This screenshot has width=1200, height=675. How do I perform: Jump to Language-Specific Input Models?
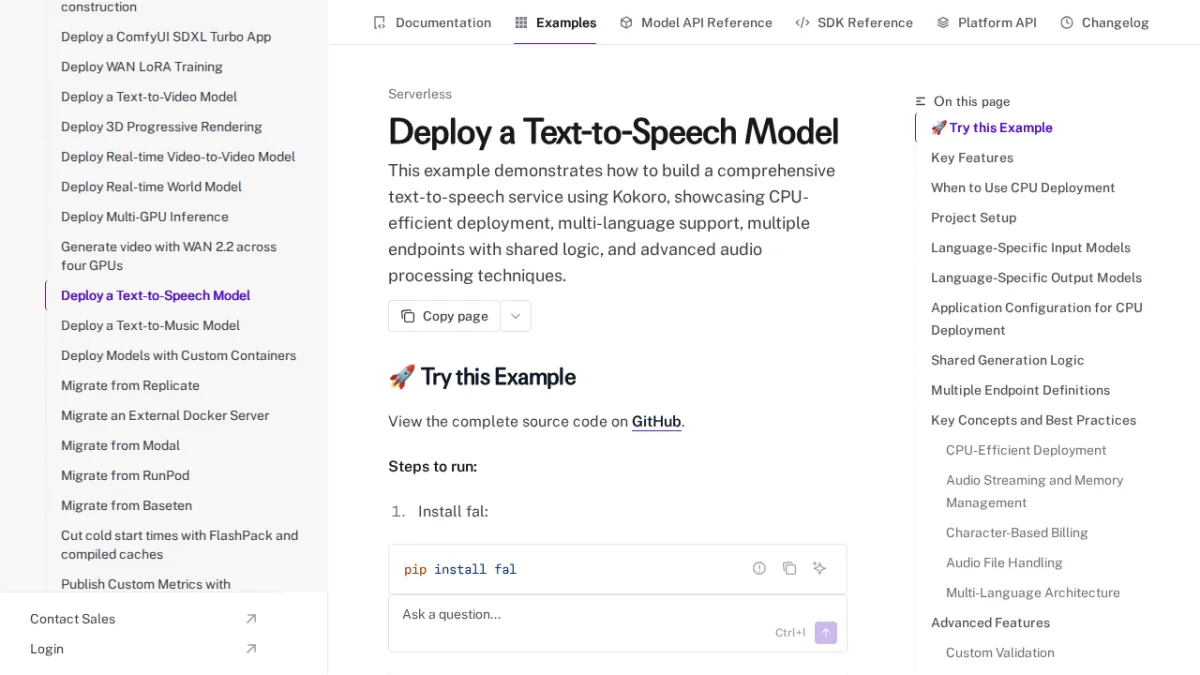(x=1031, y=247)
